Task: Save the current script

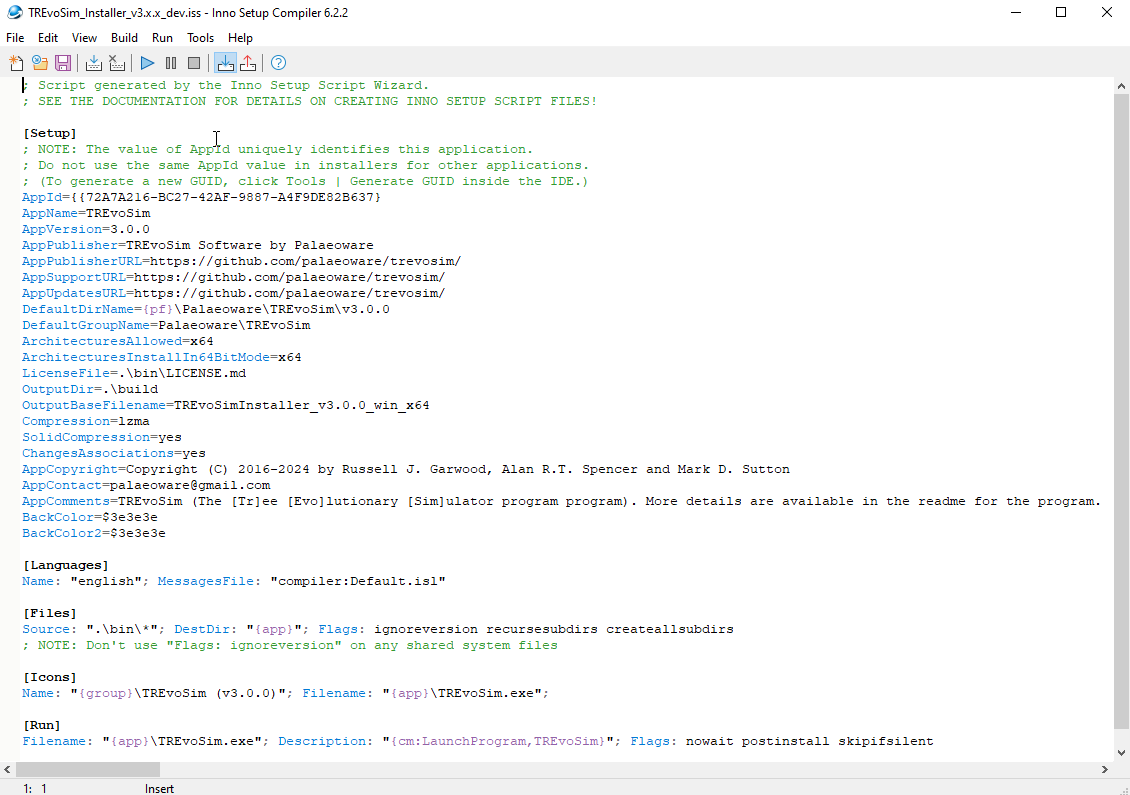Action: click(63, 63)
